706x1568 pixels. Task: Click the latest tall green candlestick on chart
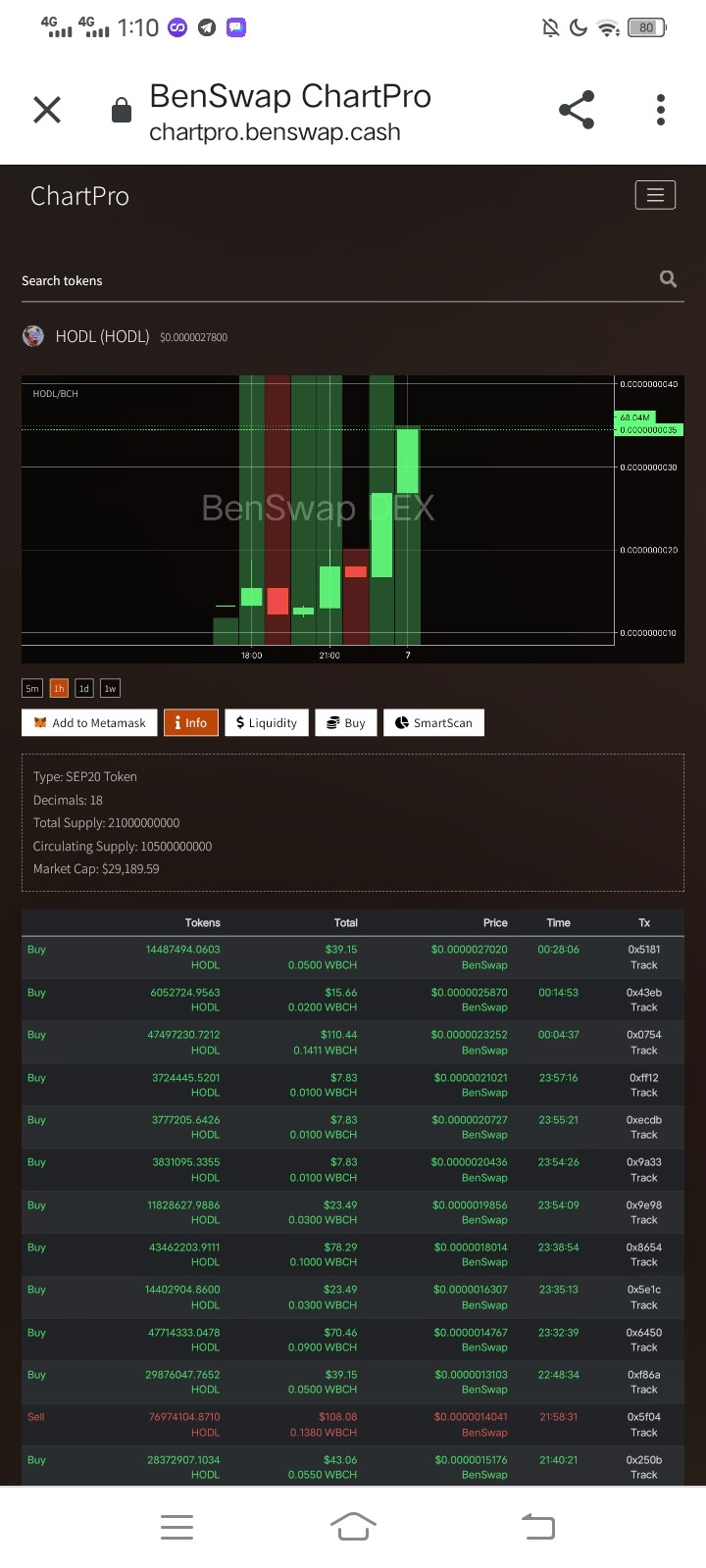tap(408, 461)
